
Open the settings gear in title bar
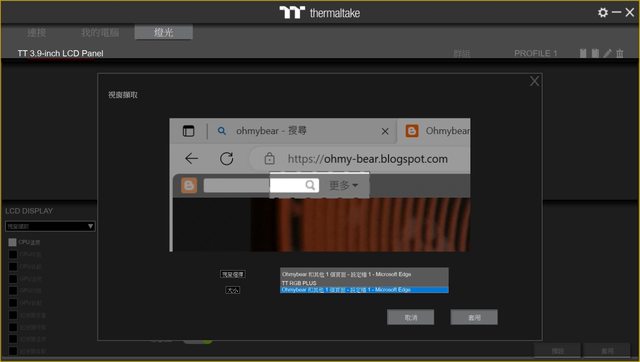click(602, 12)
